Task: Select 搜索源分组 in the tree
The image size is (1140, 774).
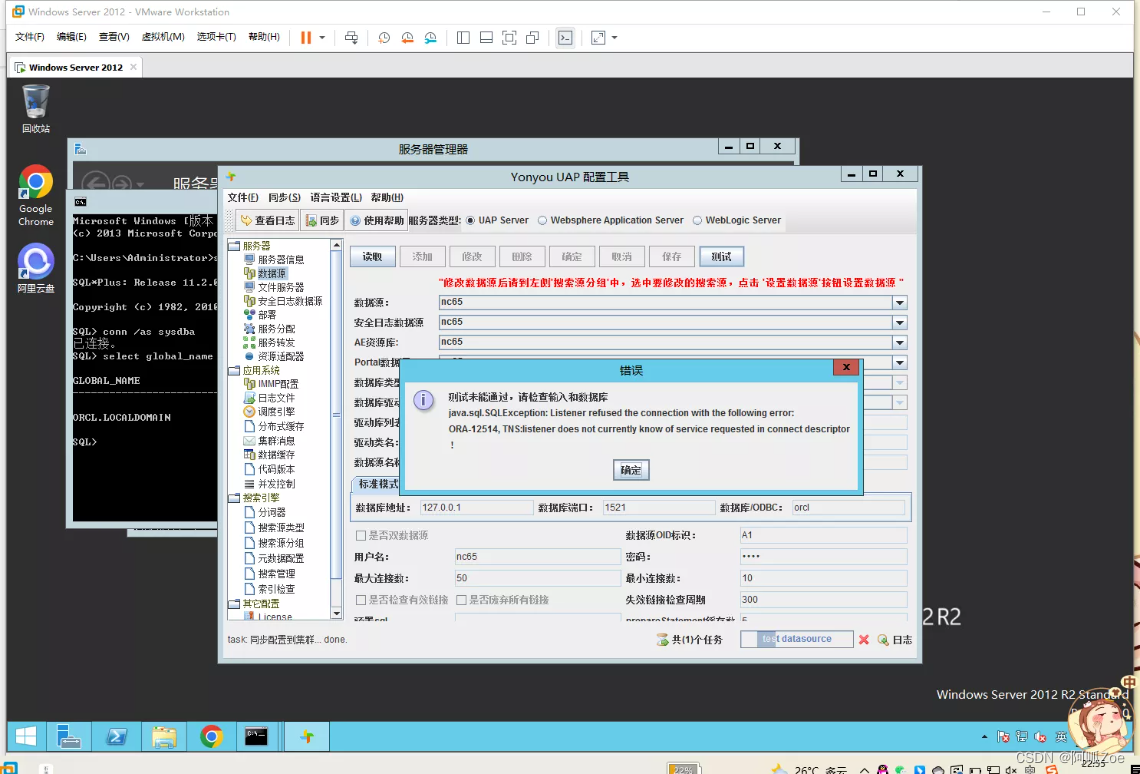Action: (281, 543)
